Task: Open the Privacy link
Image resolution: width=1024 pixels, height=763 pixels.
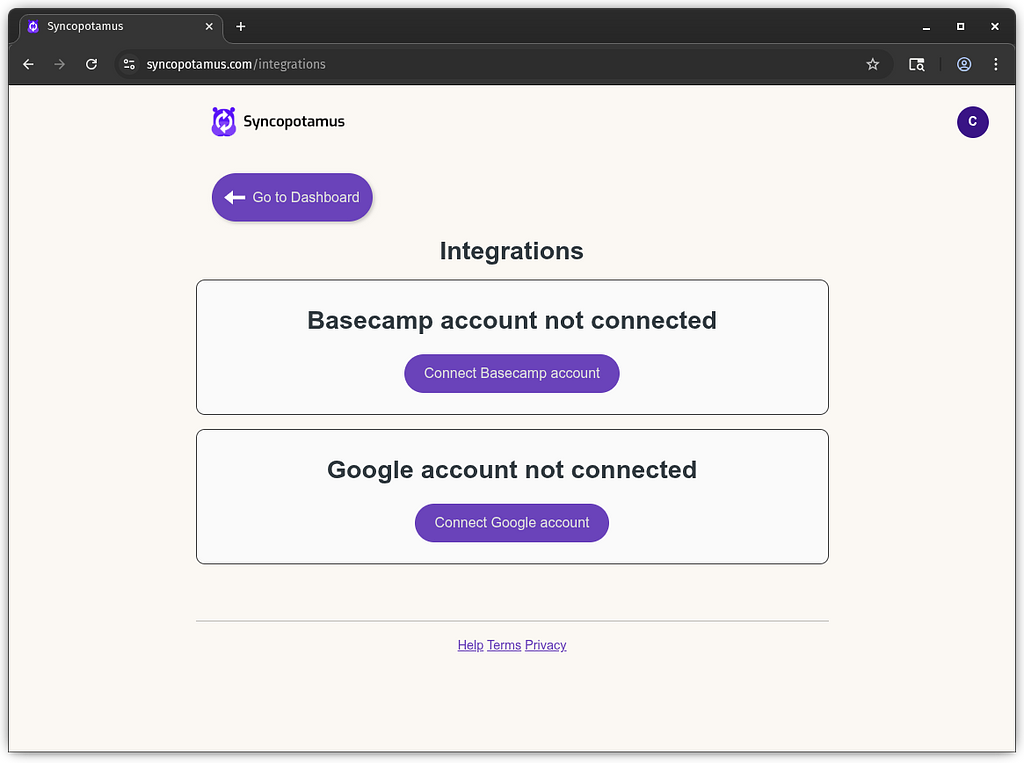Action: pos(545,645)
